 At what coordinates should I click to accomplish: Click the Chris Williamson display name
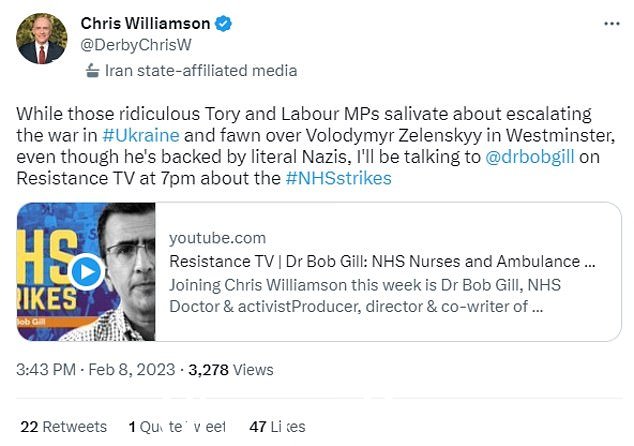[x=145, y=23]
